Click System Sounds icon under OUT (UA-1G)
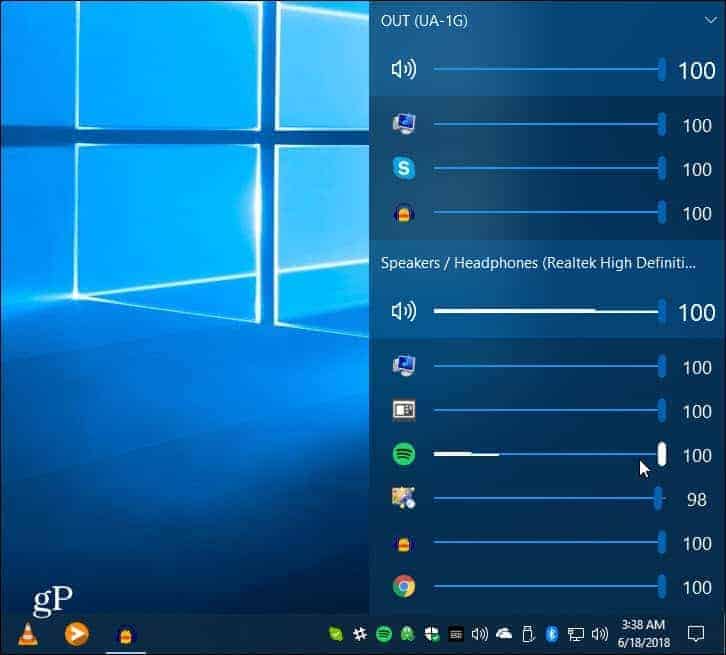The height and width of the screenshot is (655, 726). [404, 125]
